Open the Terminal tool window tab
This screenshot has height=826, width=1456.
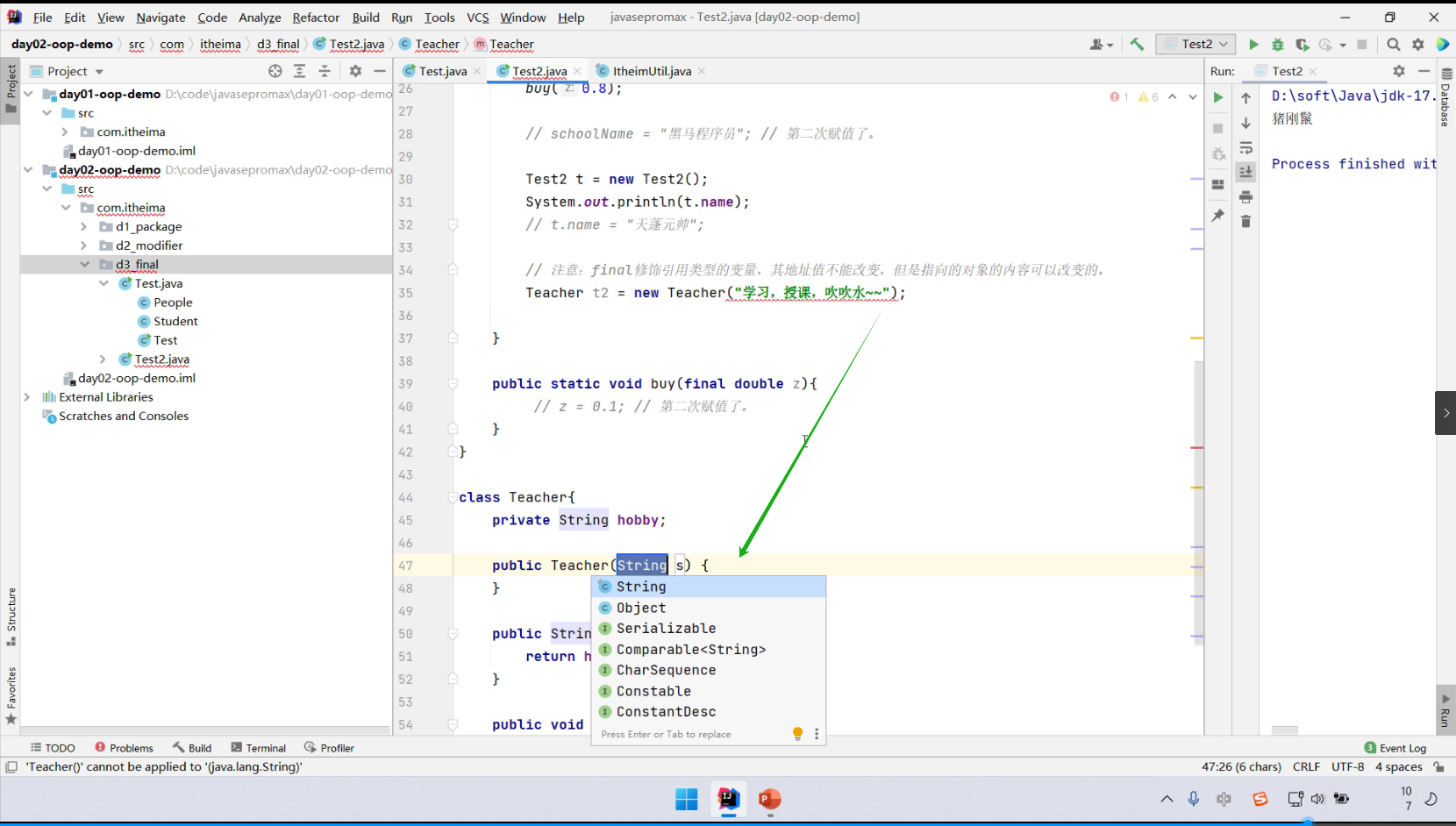point(259,748)
